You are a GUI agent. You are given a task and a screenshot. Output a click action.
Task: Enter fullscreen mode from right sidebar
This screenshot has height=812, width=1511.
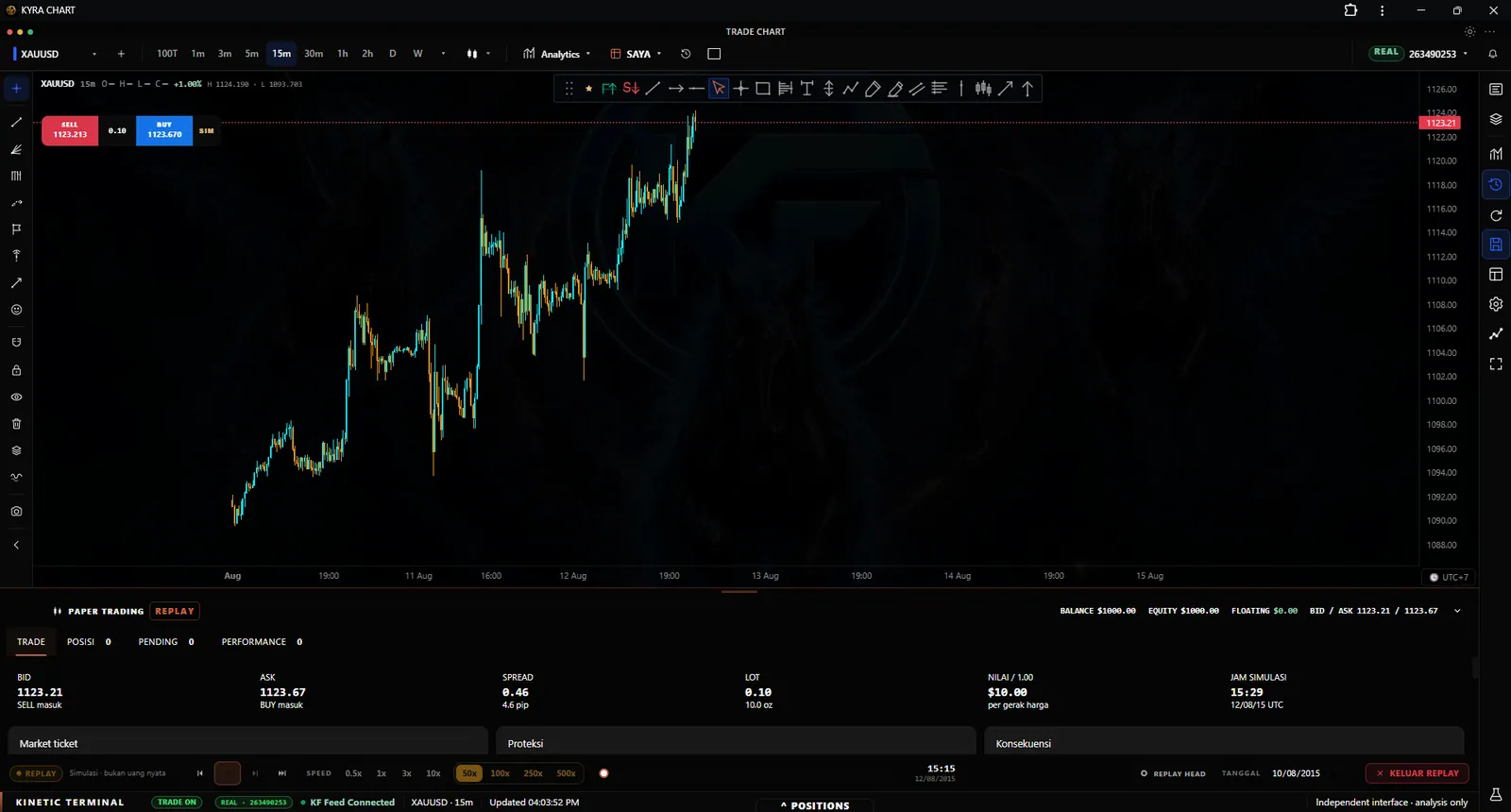1496,364
